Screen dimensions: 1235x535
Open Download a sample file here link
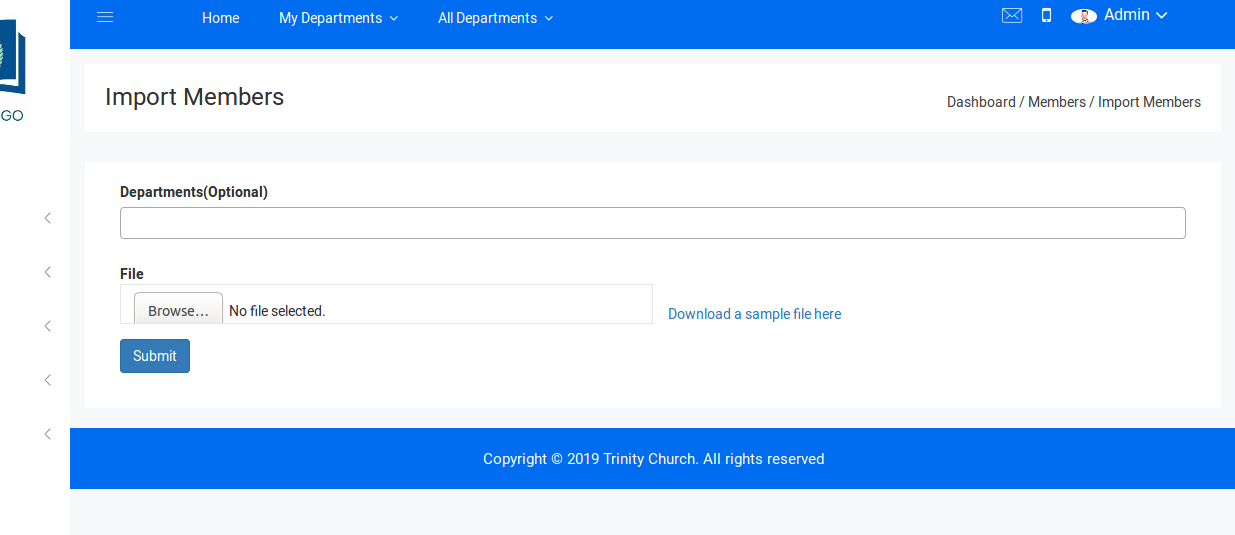point(754,314)
